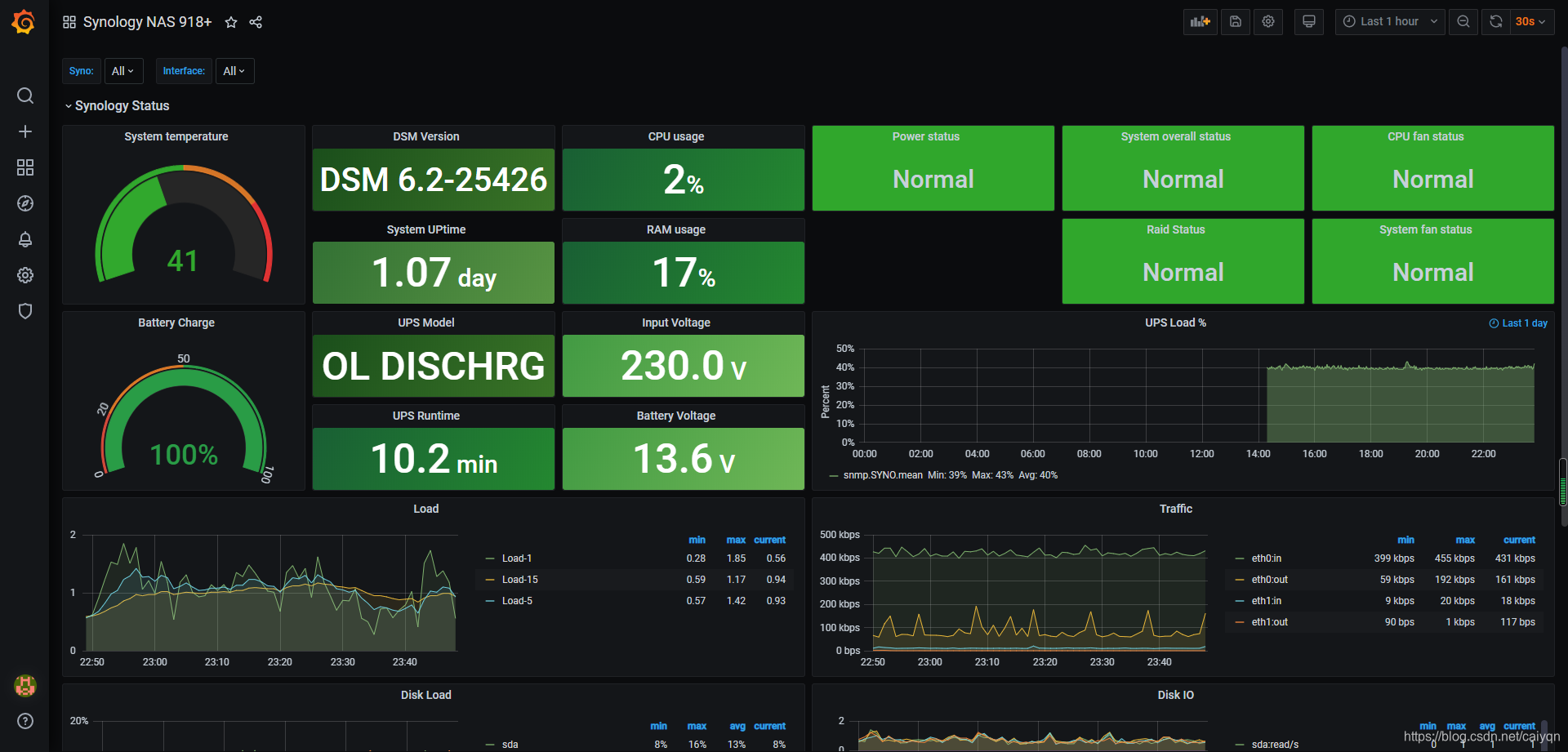Open the sidebar Create plus icon
The width and height of the screenshot is (1568, 752).
pyautogui.click(x=25, y=131)
